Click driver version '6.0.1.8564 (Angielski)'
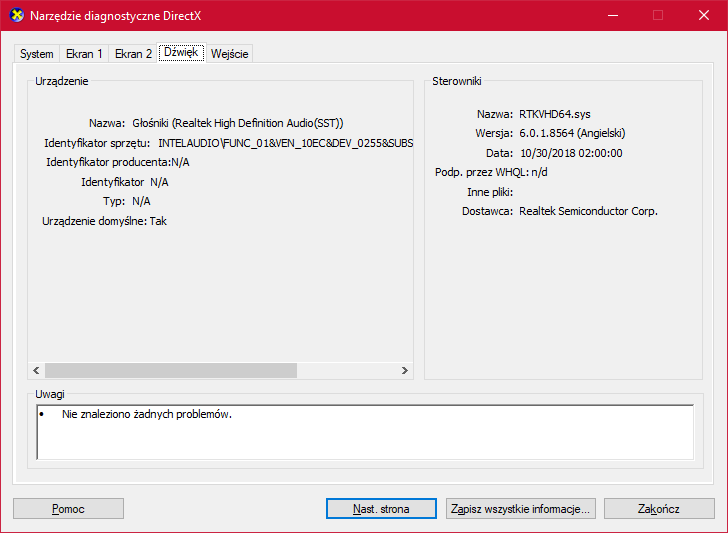This screenshot has width=728, height=533. pos(572,133)
